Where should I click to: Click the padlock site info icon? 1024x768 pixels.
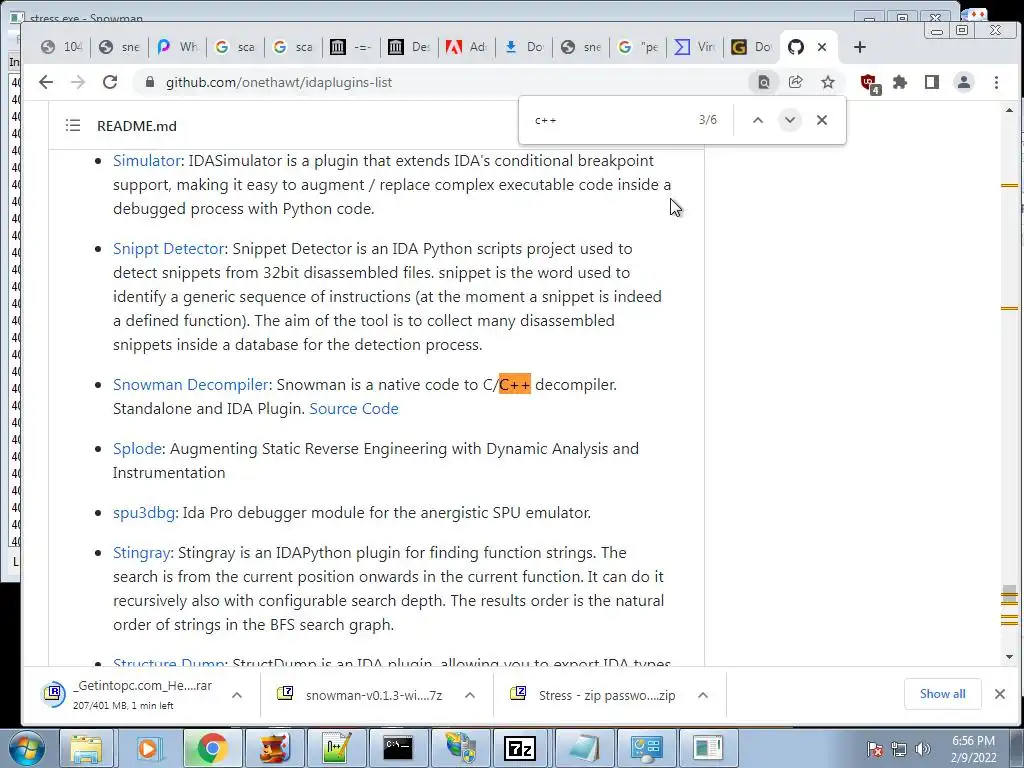[150, 82]
